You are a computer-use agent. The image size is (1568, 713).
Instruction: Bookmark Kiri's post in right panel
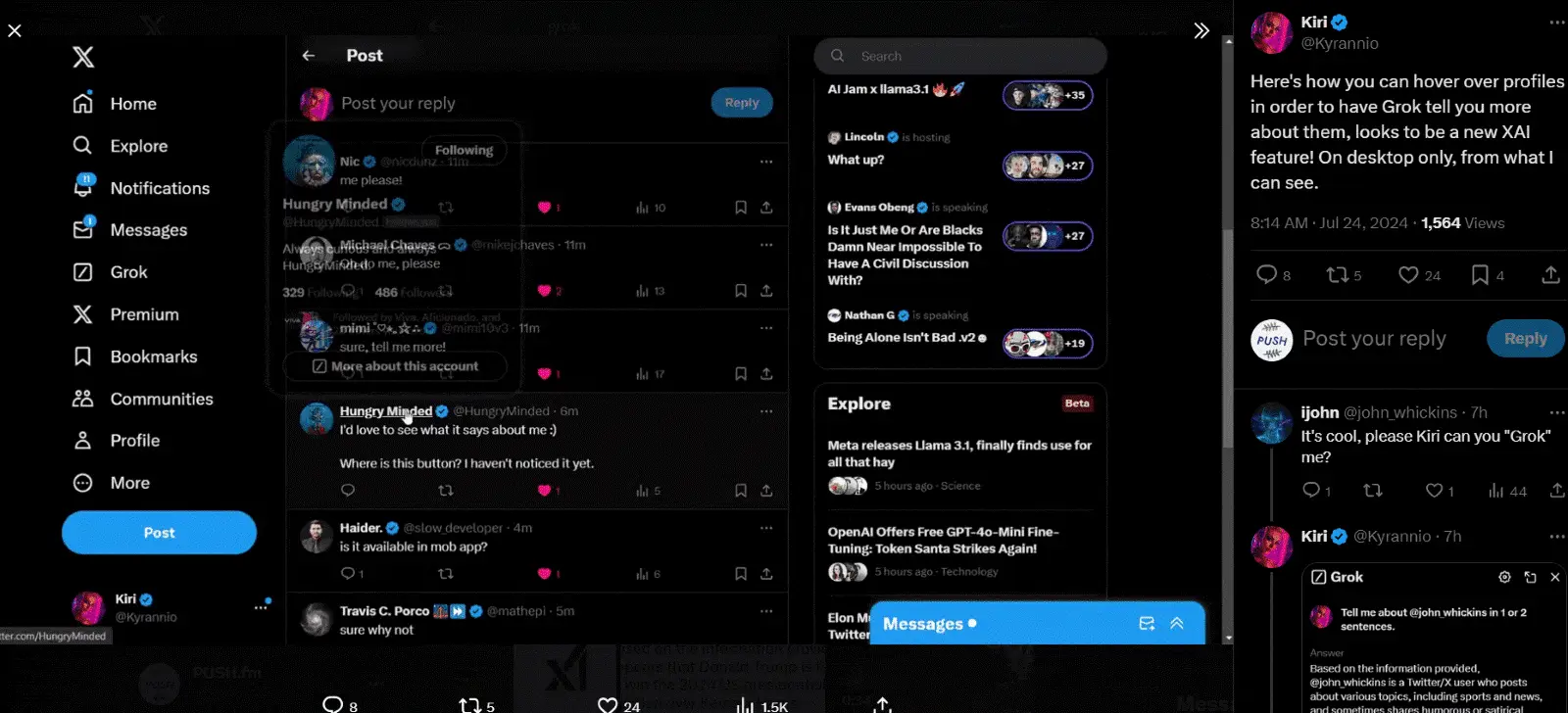coord(1480,276)
